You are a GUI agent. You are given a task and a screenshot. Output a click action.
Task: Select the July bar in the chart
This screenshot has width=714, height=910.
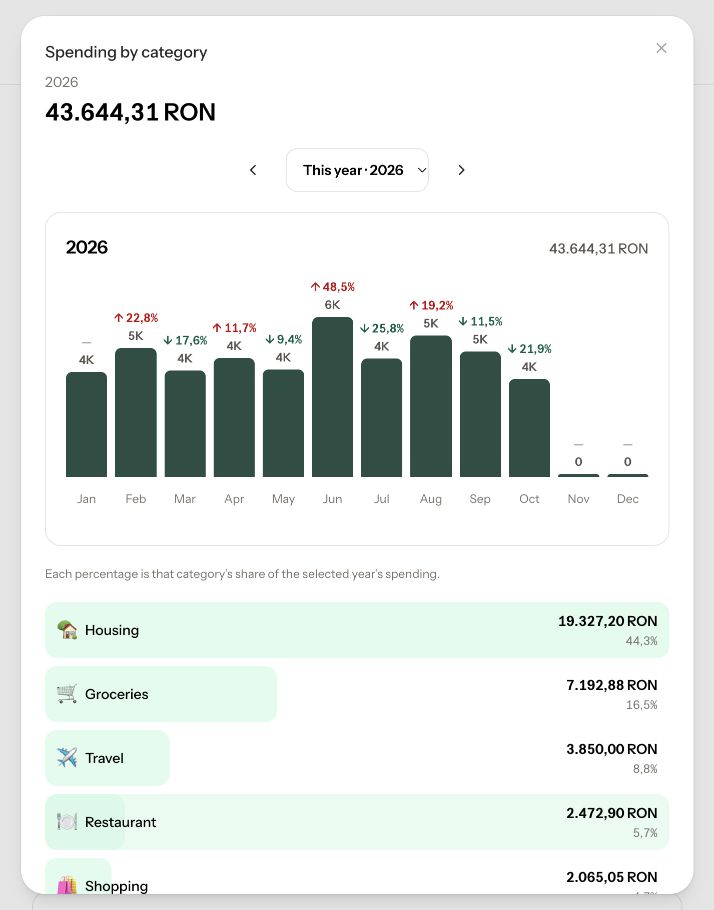381,418
